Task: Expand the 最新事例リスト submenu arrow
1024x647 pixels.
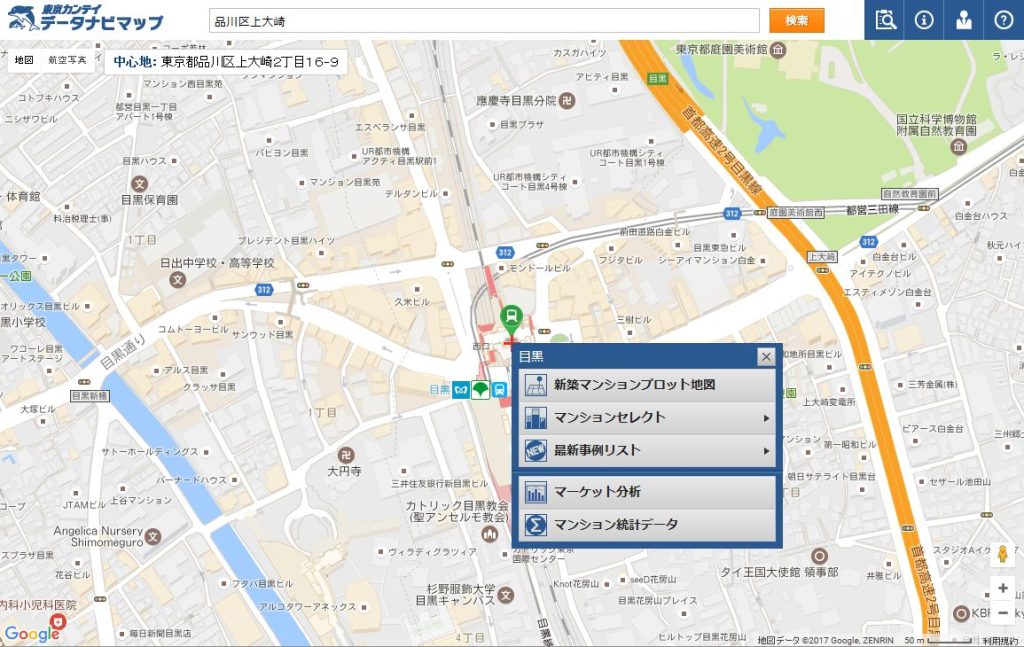Action: coord(766,451)
